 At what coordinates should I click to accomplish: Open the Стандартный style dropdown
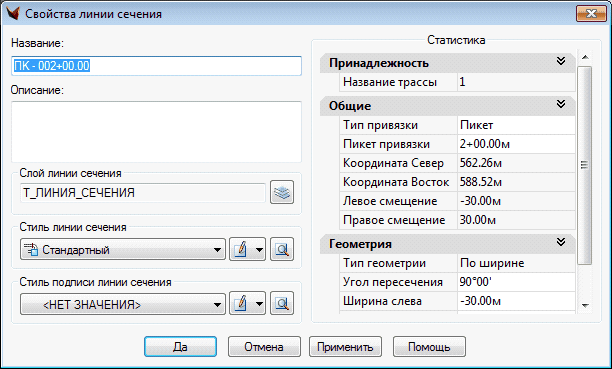click(123, 249)
